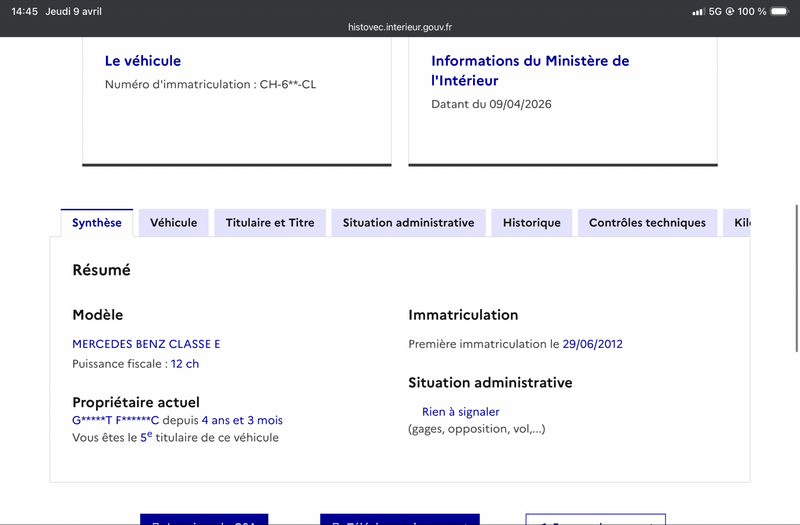Click the Rien à signaler status text

coord(461,412)
